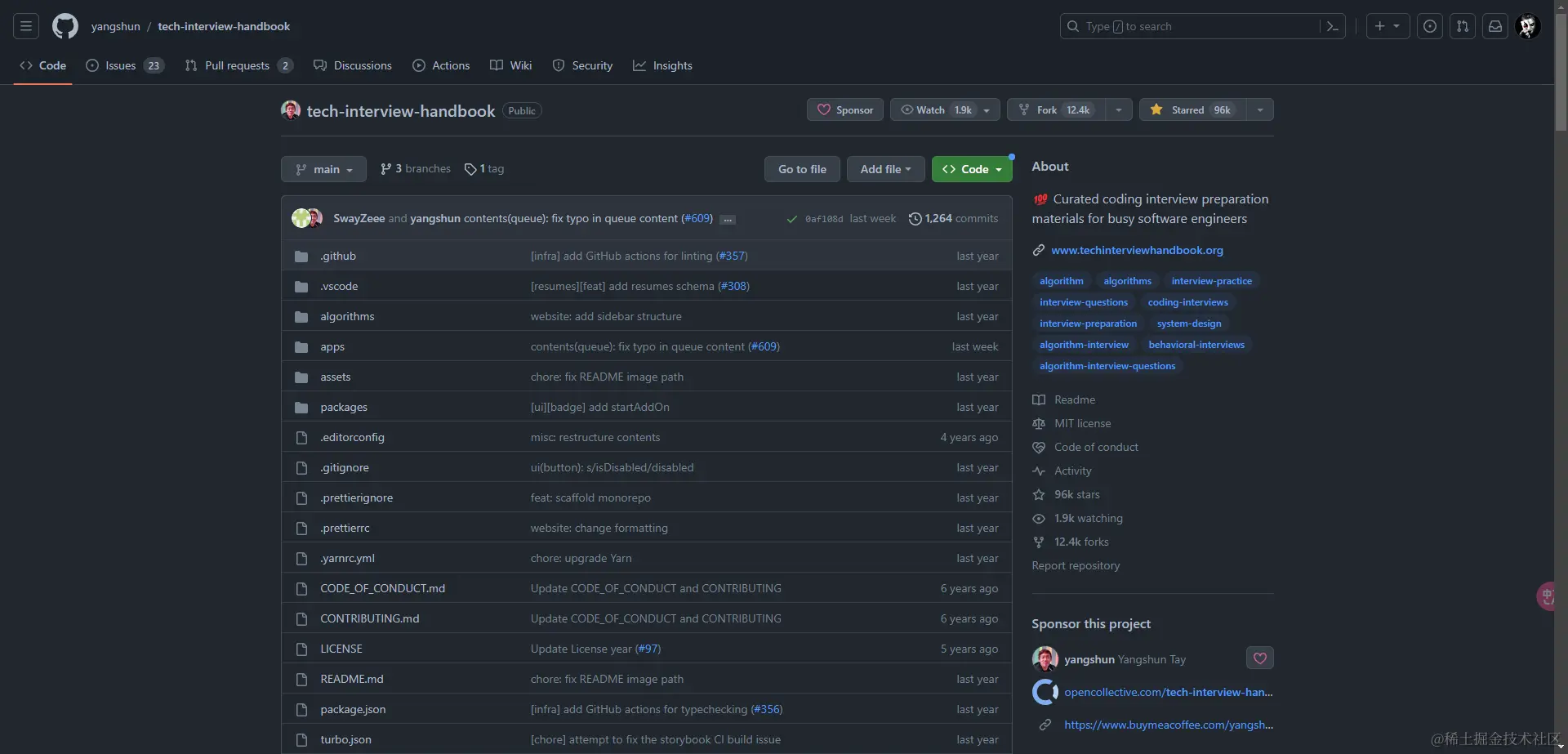The height and width of the screenshot is (754, 1568).
Task: Open the hamburger navigation menu
Action: (26, 26)
